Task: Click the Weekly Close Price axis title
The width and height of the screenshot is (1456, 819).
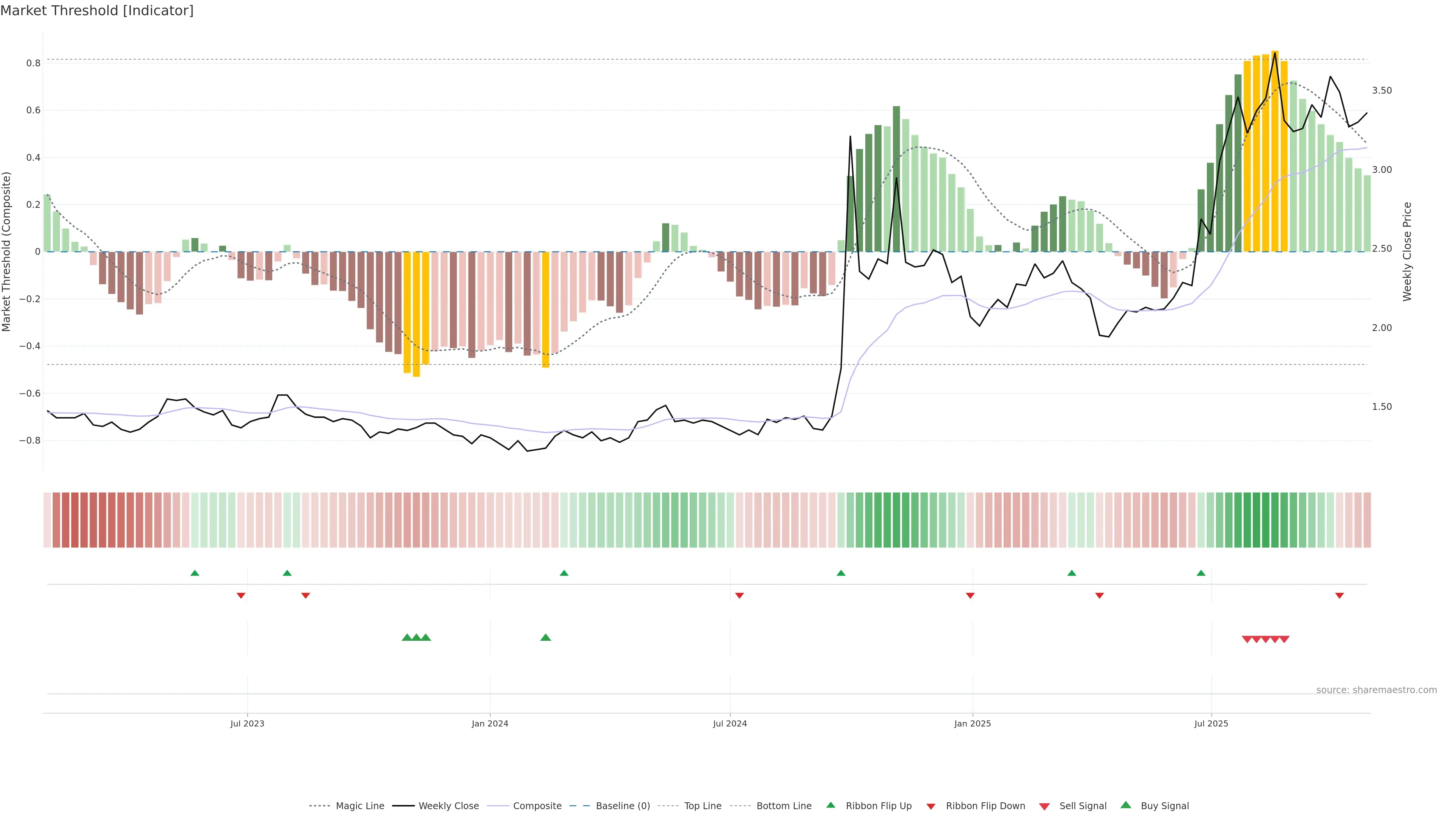Action: [1407, 251]
